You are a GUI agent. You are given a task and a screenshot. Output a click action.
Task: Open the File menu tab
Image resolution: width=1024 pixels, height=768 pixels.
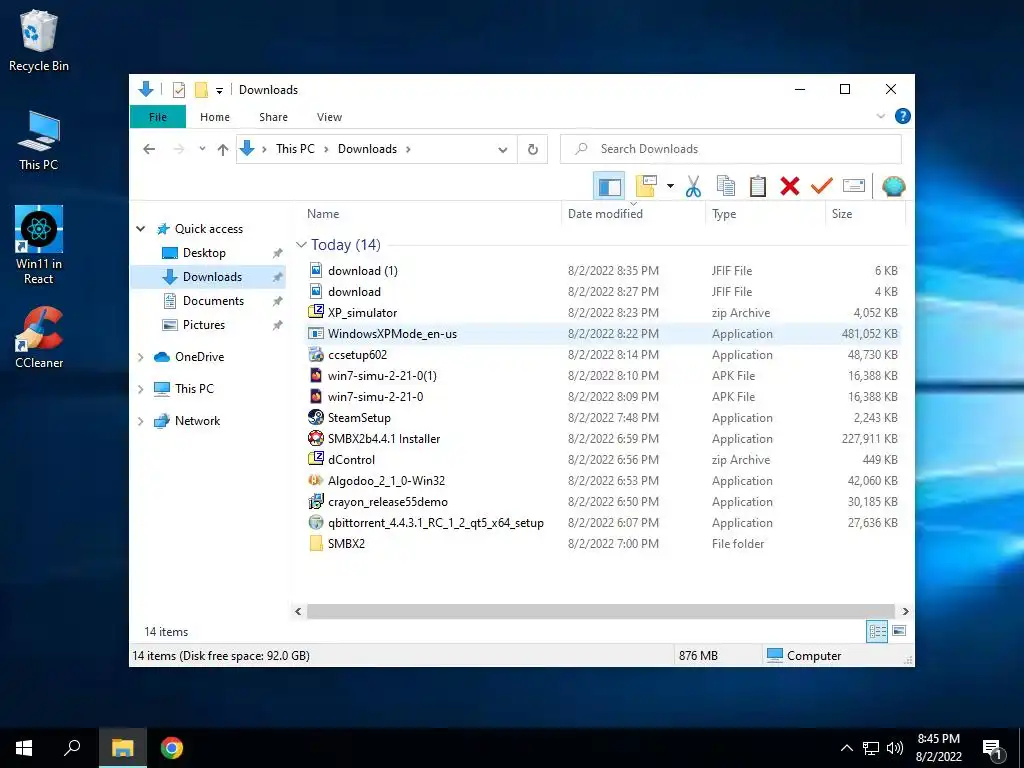pyautogui.click(x=157, y=117)
